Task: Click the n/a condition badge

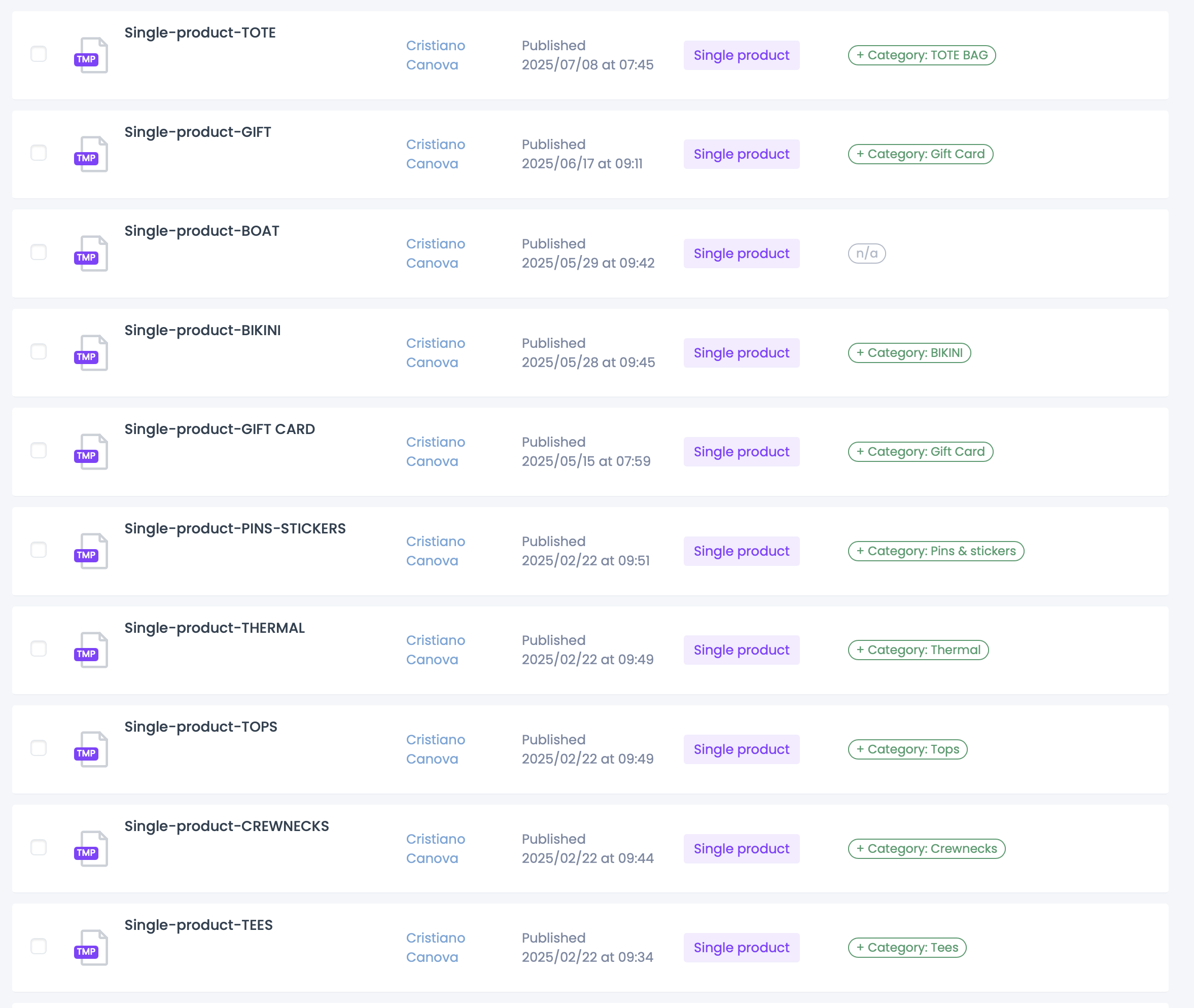Action: pyautogui.click(x=867, y=253)
